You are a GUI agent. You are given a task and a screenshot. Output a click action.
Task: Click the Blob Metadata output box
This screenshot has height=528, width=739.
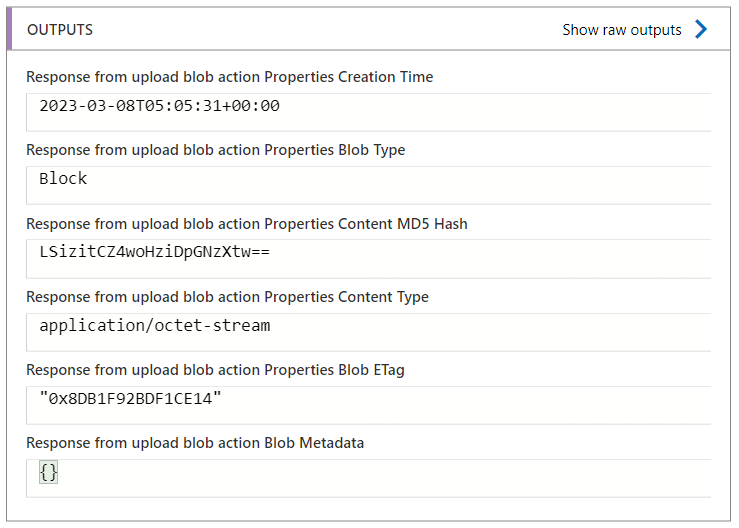pos(369,478)
